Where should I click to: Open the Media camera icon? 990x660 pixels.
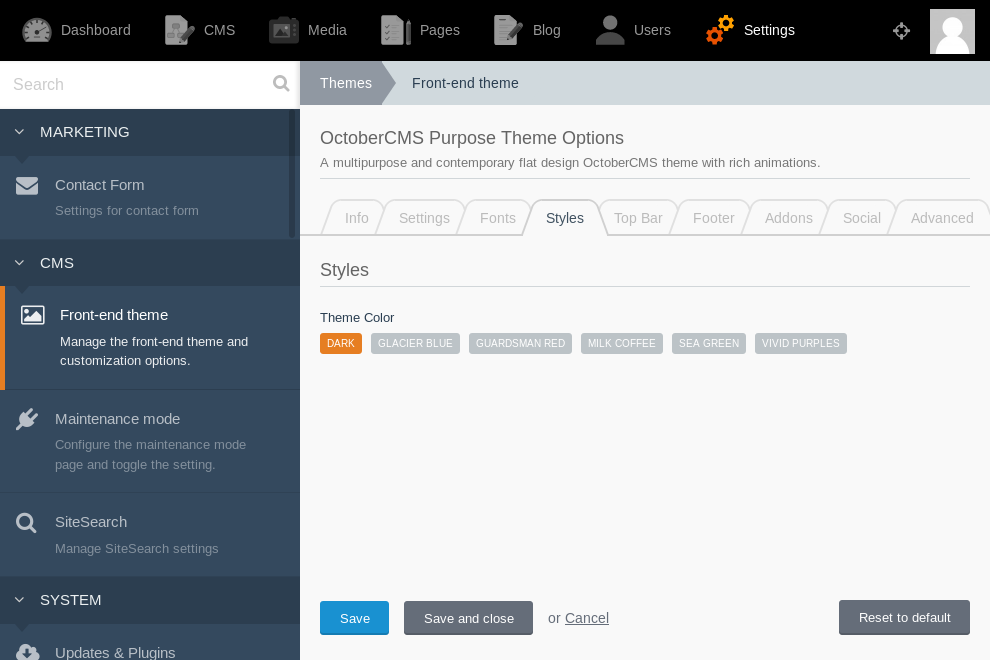pos(283,30)
